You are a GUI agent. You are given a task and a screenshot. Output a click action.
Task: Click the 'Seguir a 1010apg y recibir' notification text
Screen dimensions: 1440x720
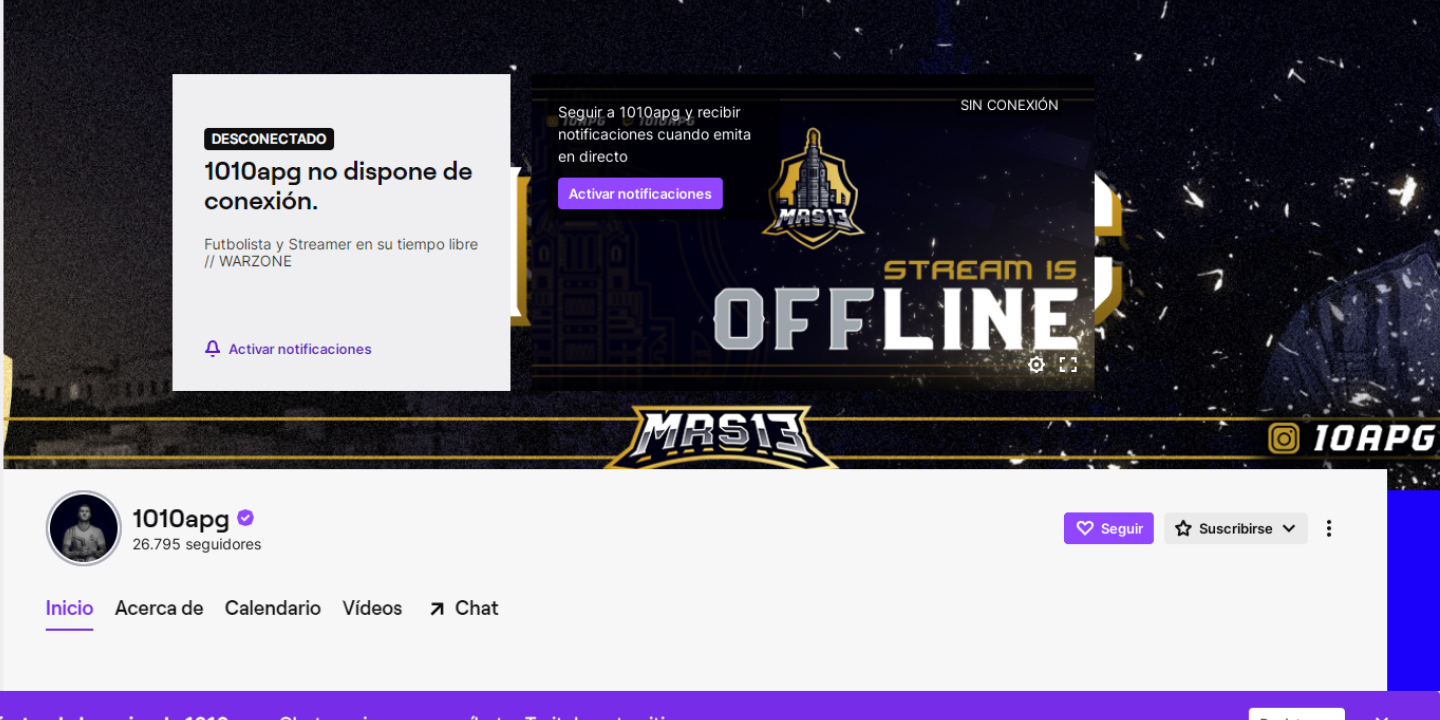click(654, 134)
